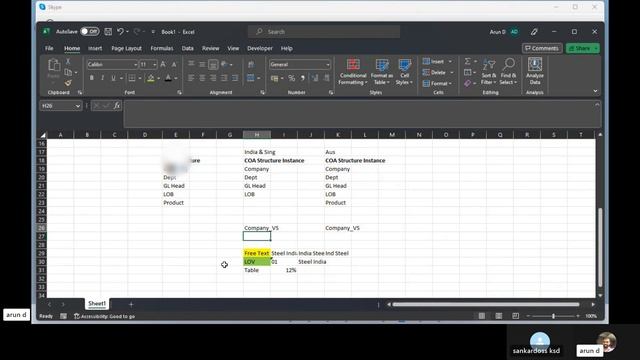Click the Save icon in title bar

[108, 31]
